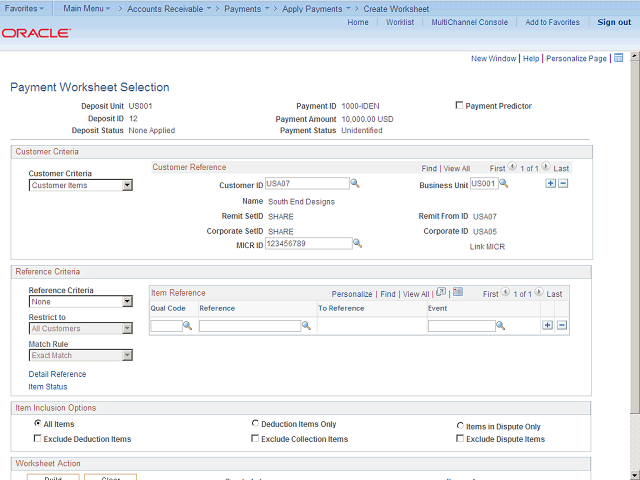Click the Sign out link
The height and width of the screenshot is (480, 640).
pyautogui.click(x=614, y=22)
